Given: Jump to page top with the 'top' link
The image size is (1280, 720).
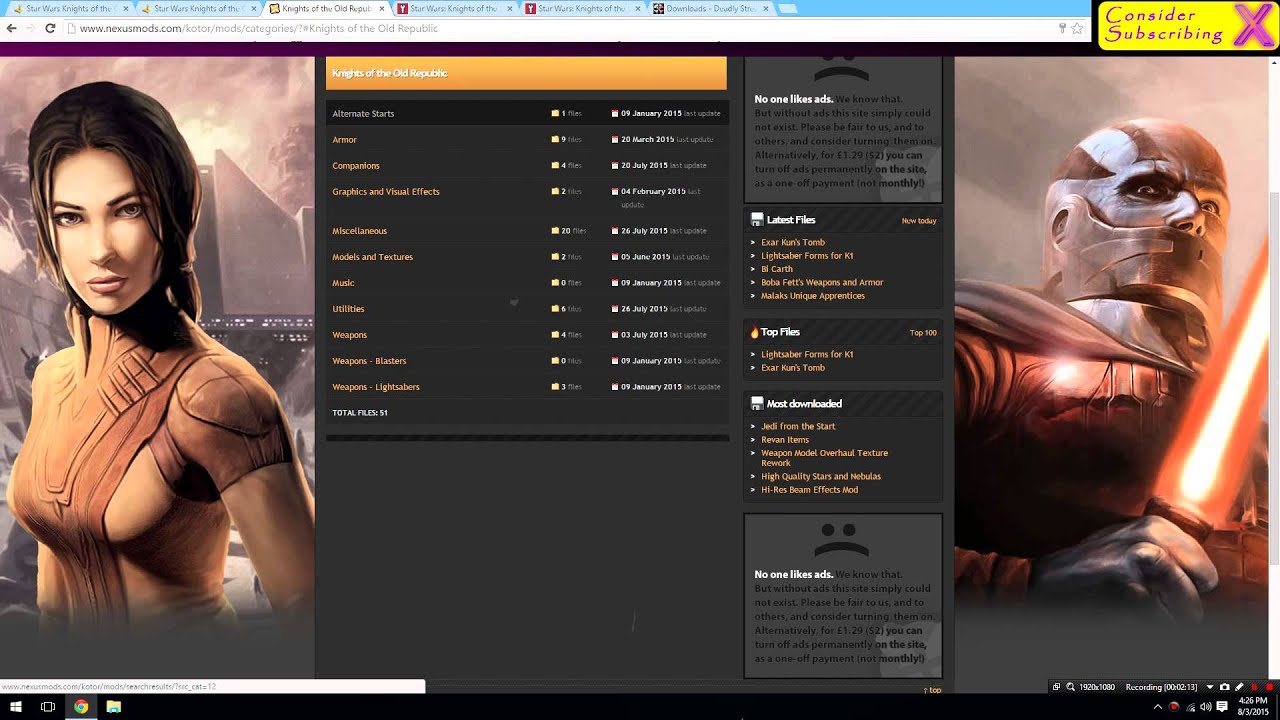Looking at the screenshot, I should [932, 690].
